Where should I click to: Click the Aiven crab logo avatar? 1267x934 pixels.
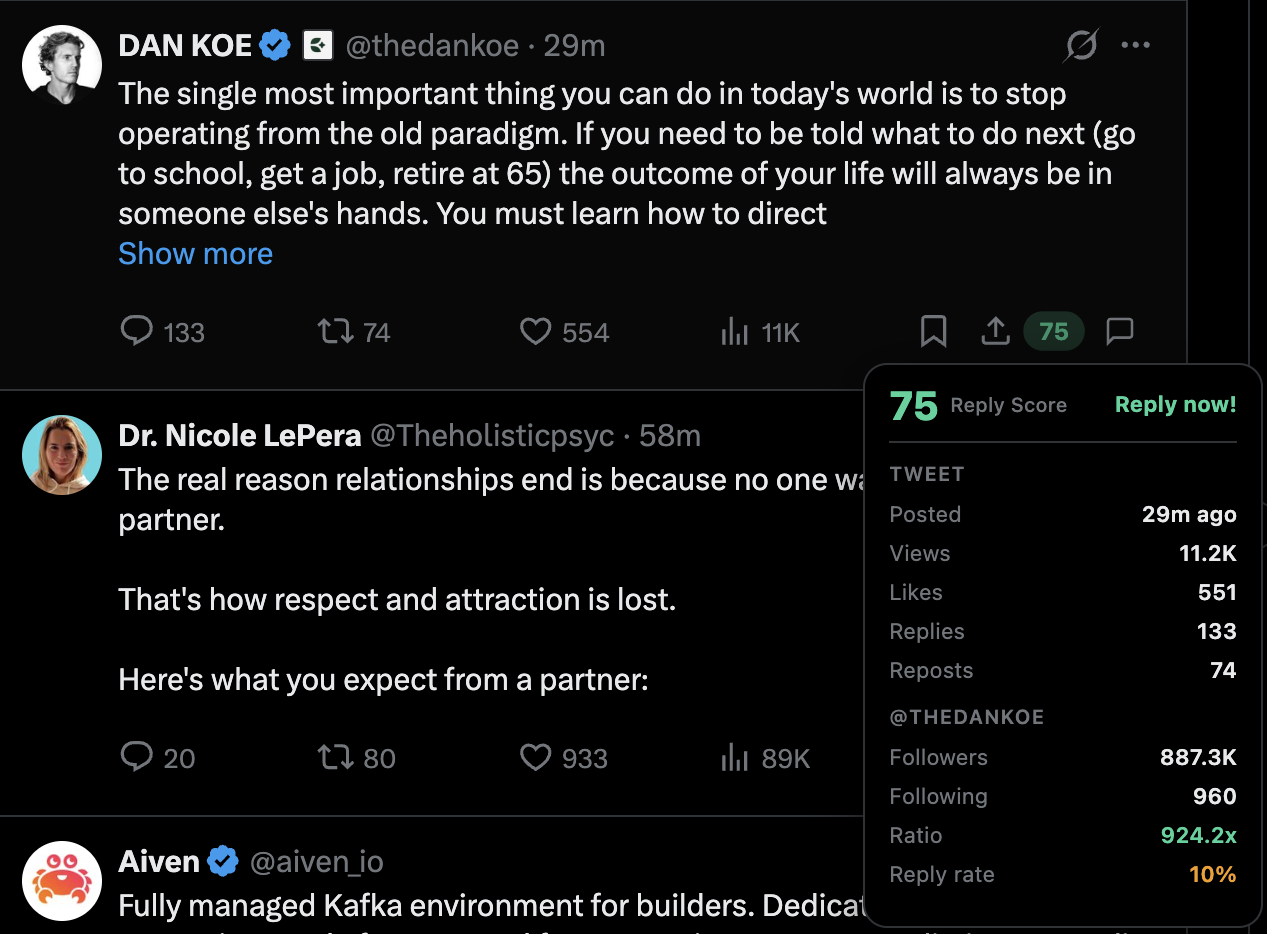[x=62, y=880]
